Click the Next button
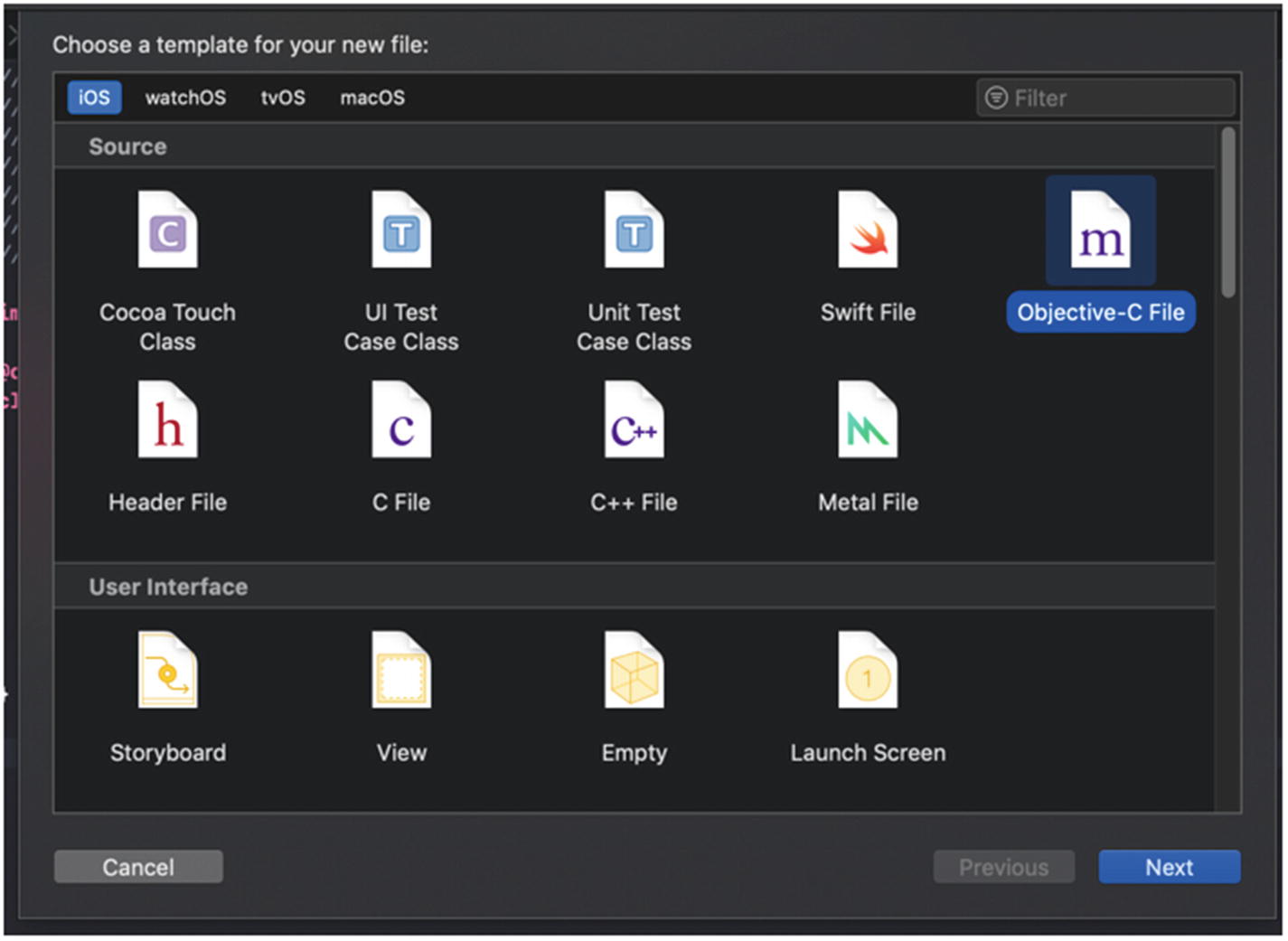Image resolution: width=1288 pixels, height=941 pixels. (1169, 867)
